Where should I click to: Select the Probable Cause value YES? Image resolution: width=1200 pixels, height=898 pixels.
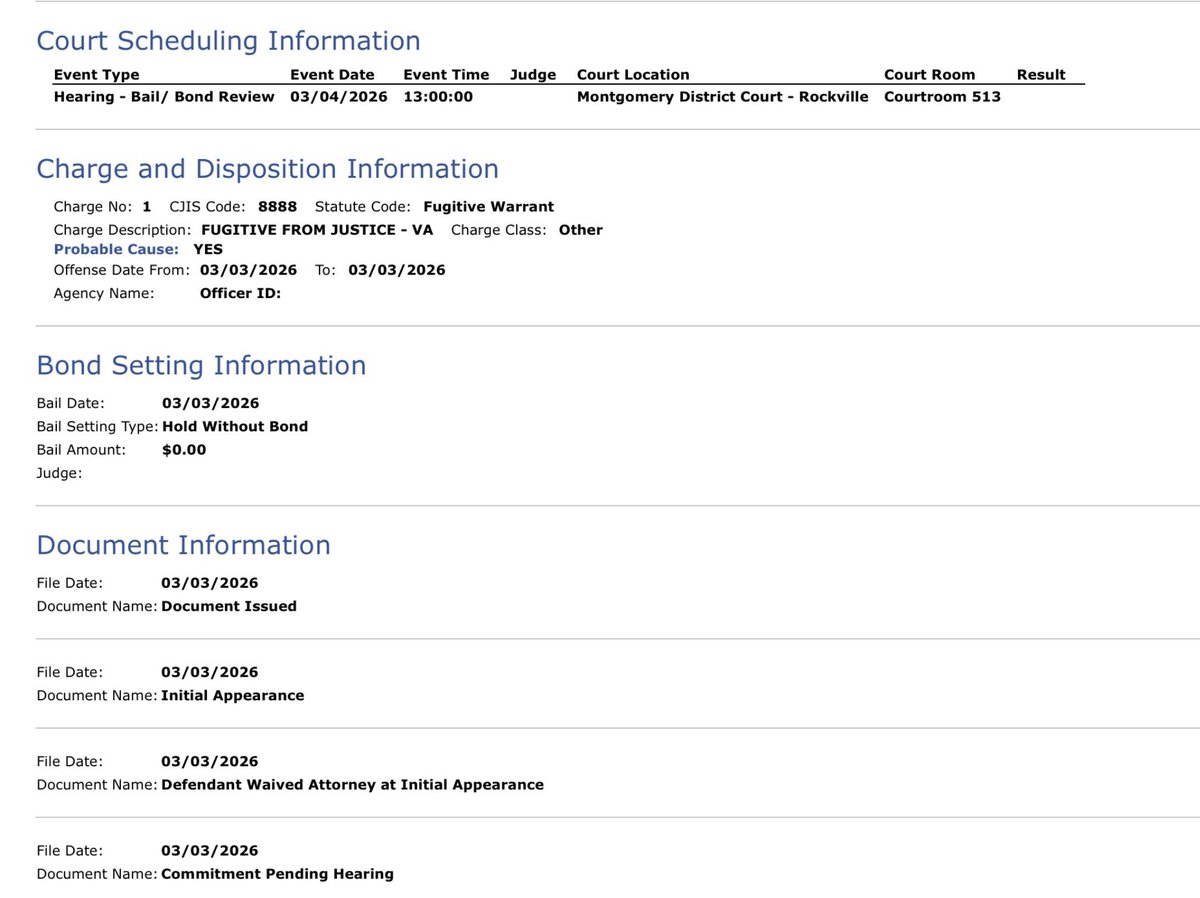(x=208, y=249)
